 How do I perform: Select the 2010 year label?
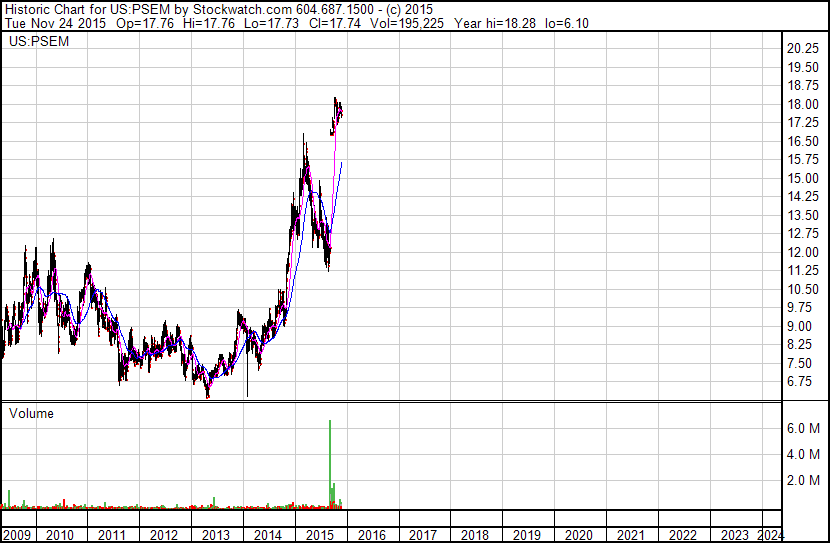coord(60,535)
